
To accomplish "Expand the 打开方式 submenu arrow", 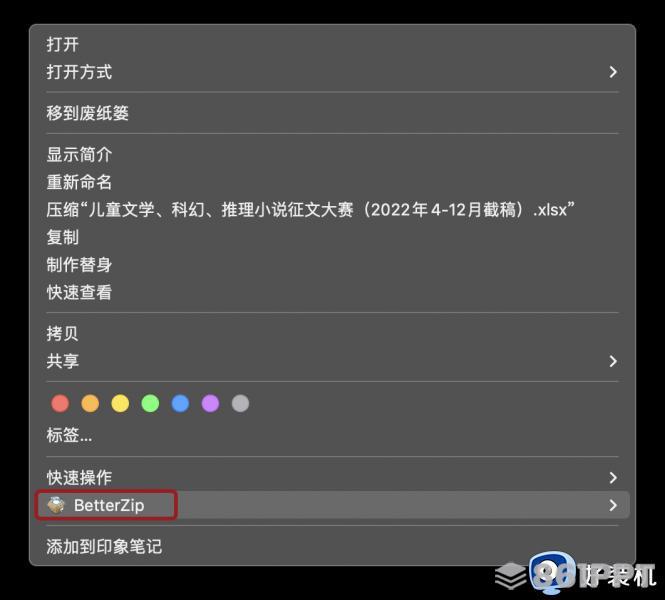I will point(613,72).
